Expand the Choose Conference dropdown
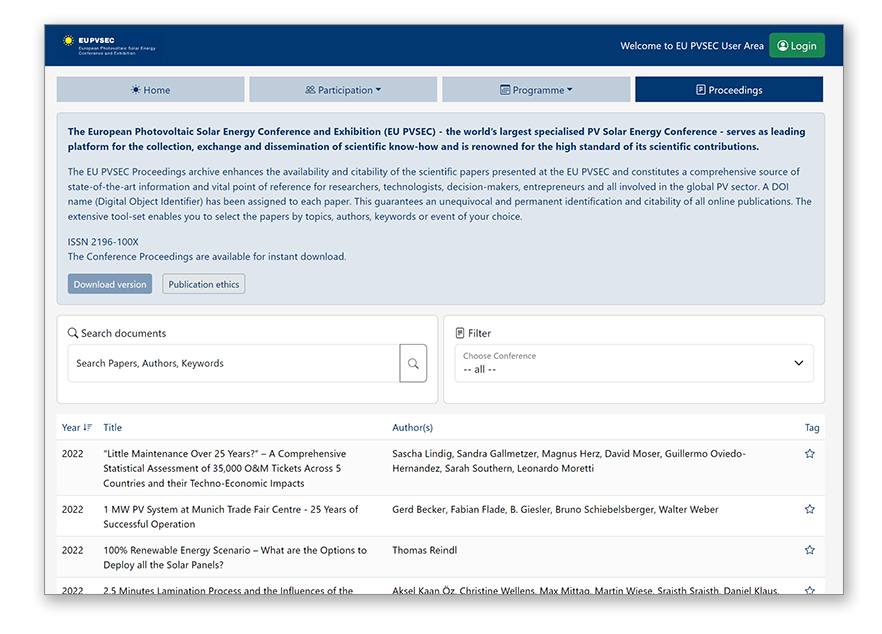Image resolution: width=882 pixels, height=634 pixels. click(634, 364)
